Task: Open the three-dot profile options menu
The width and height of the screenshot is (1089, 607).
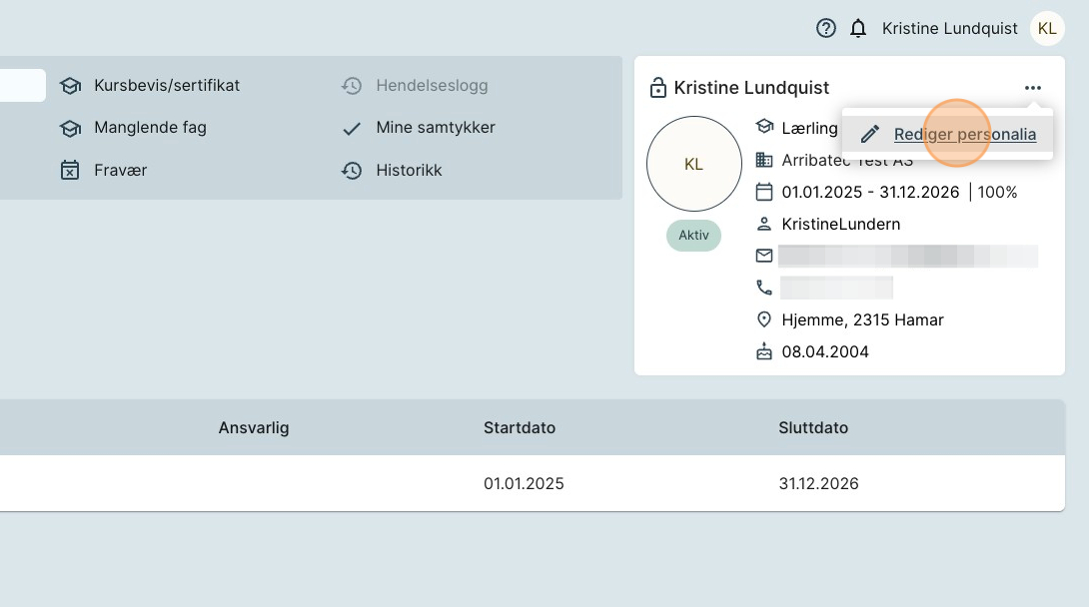Action: [x=1033, y=88]
